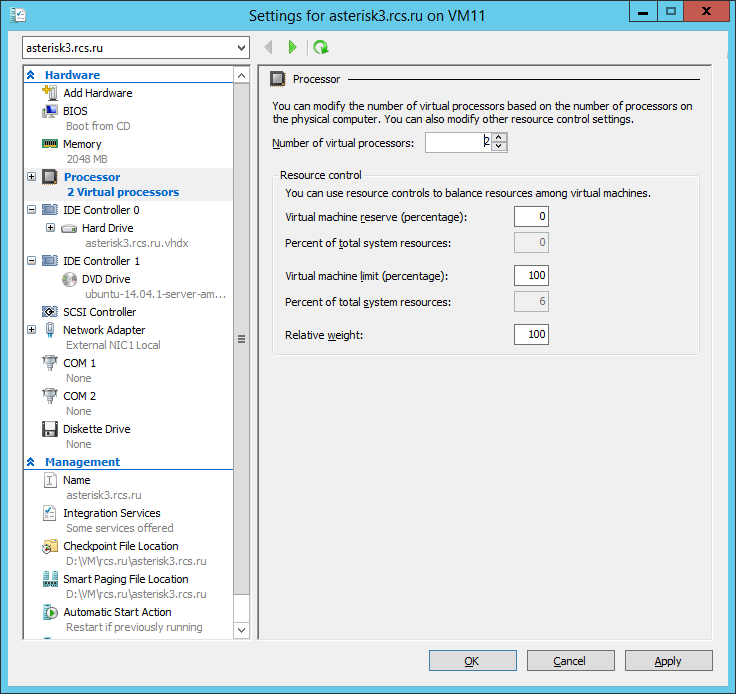Expand the Hard Drive node
Image resolution: width=736 pixels, height=694 pixels.
point(50,228)
